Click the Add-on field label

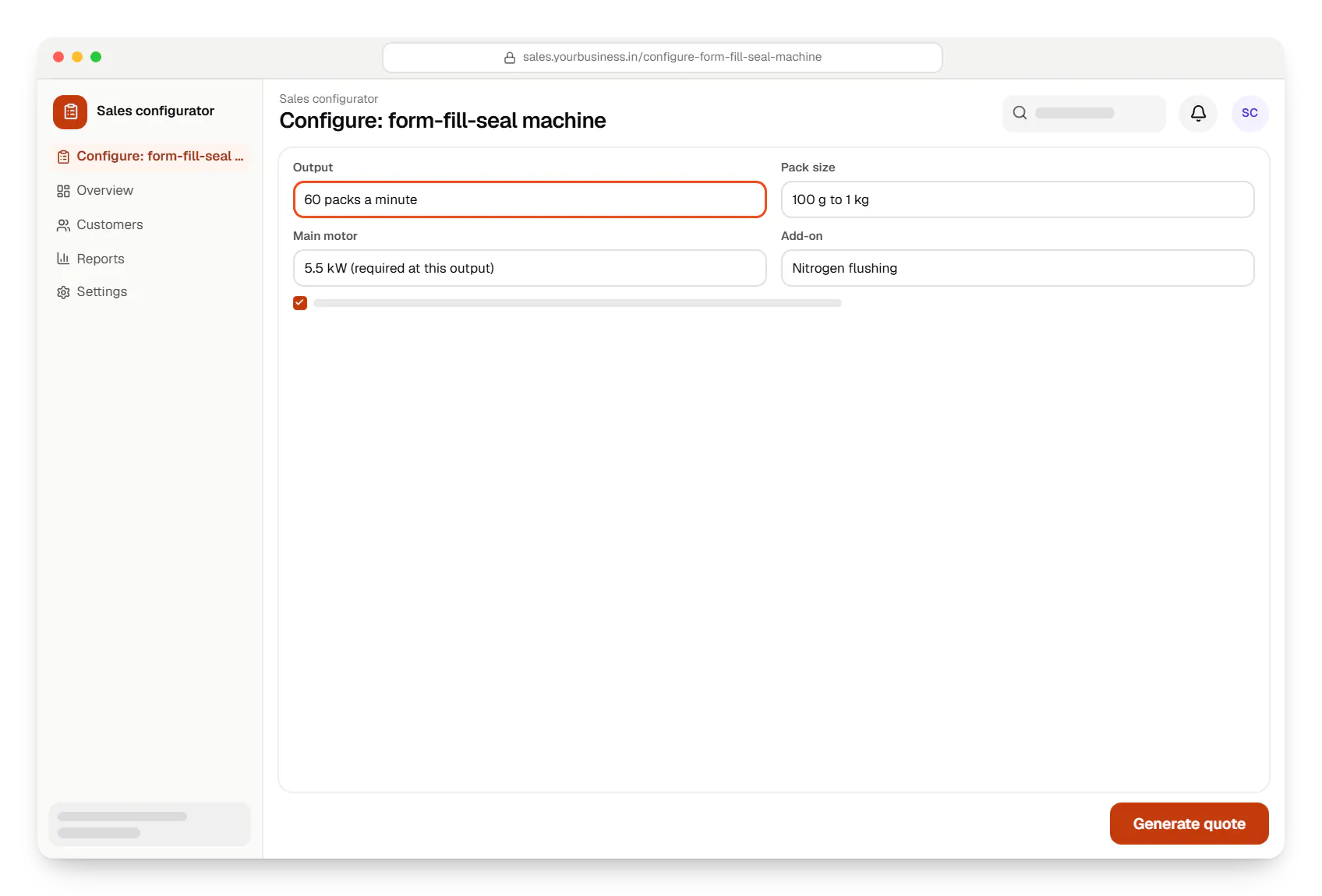pyautogui.click(x=801, y=236)
